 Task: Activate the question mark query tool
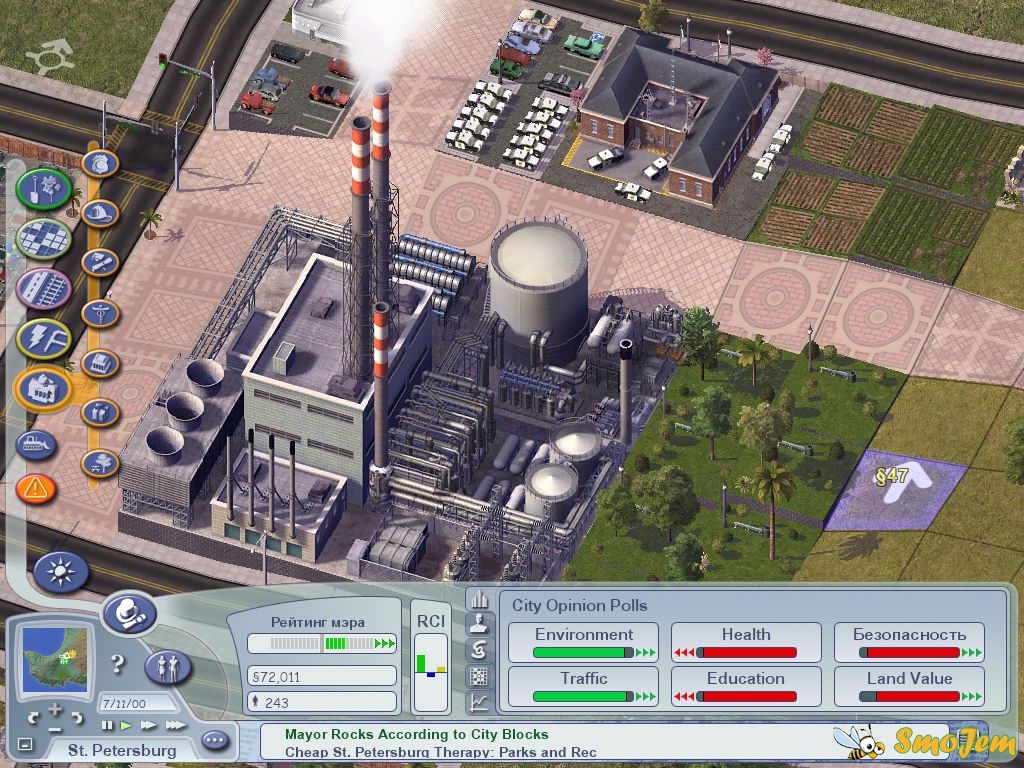[x=118, y=665]
